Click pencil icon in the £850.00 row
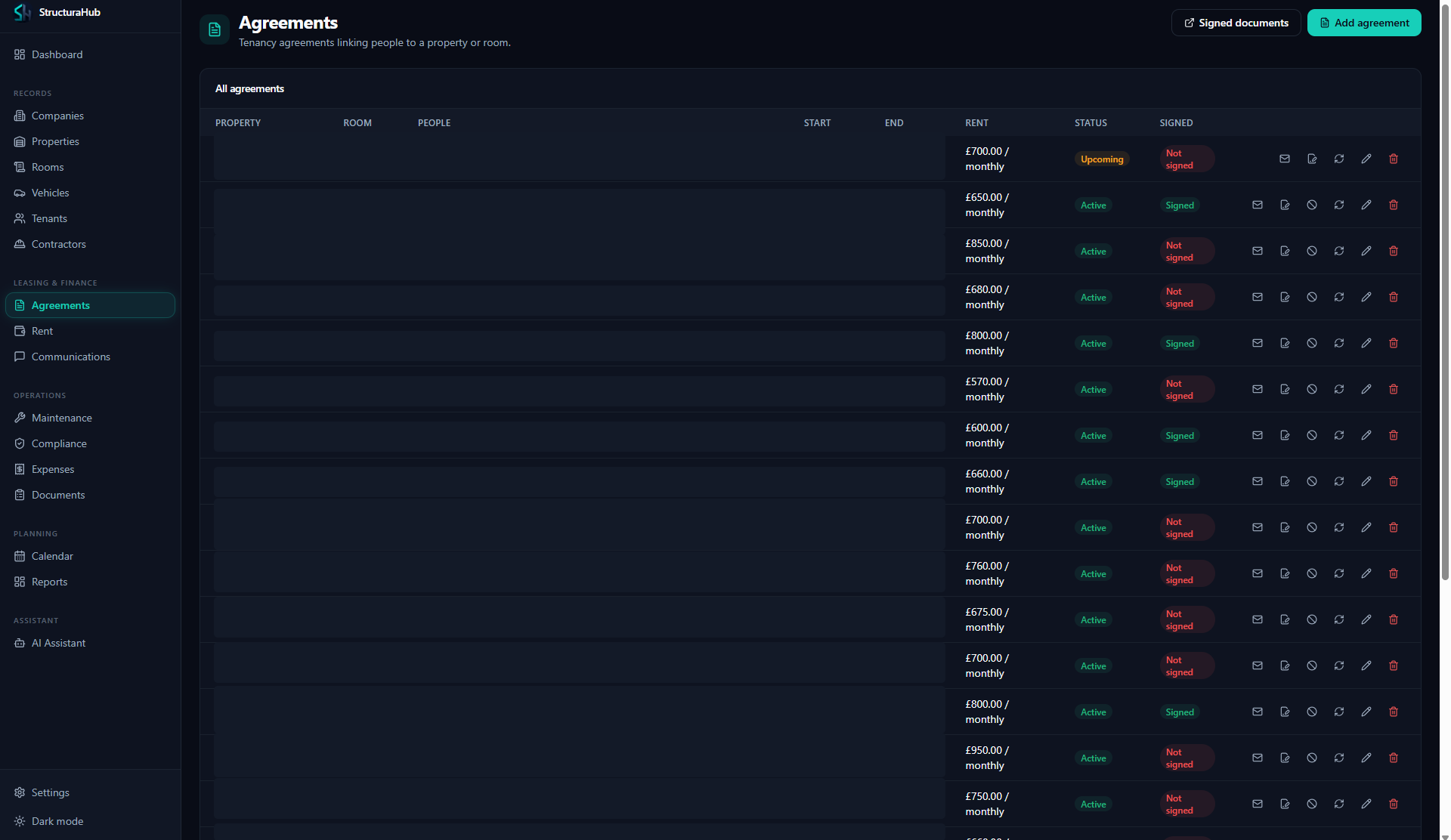1451x840 pixels. click(1366, 251)
